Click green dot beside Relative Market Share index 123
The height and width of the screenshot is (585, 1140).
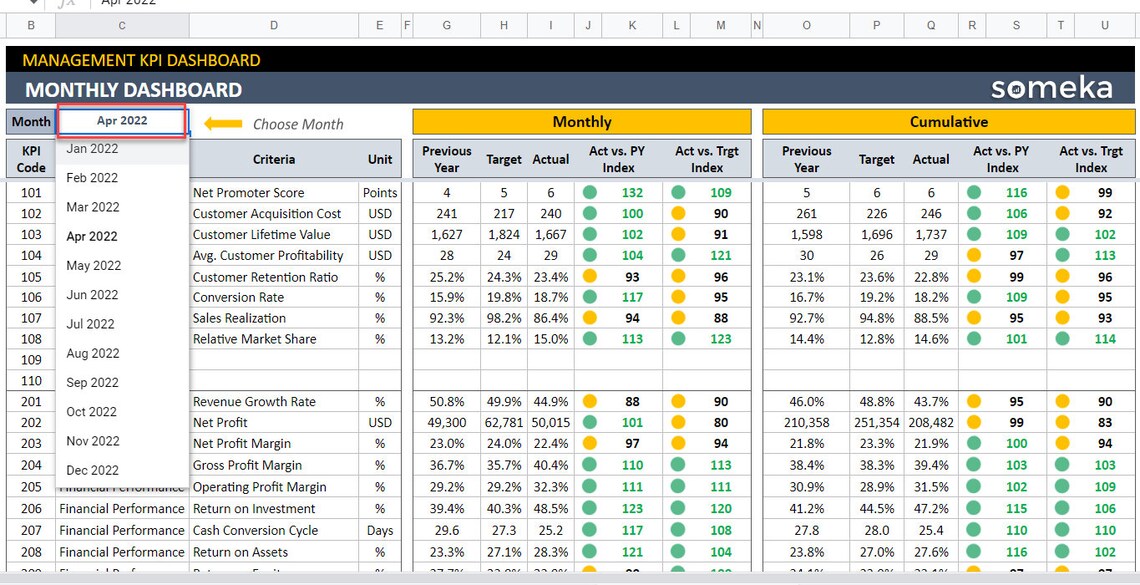click(x=678, y=339)
